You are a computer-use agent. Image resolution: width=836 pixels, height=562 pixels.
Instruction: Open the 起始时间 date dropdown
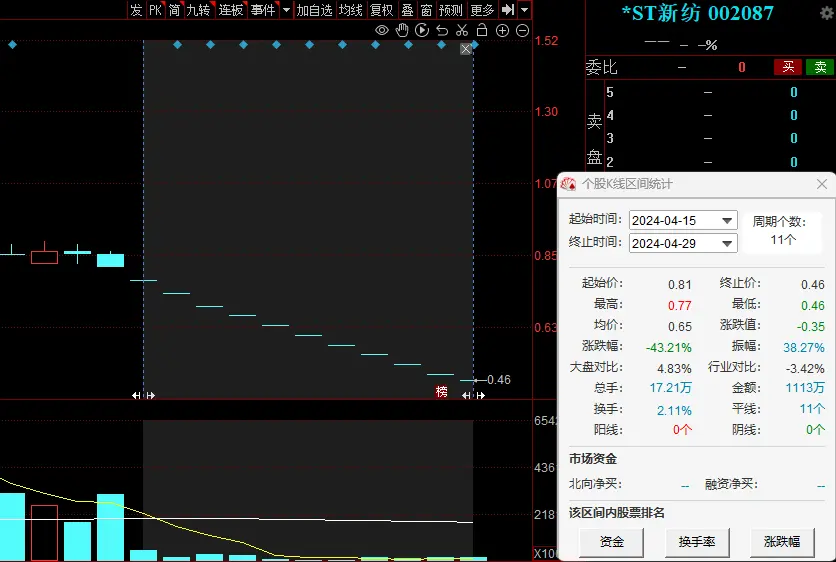pos(727,220)
